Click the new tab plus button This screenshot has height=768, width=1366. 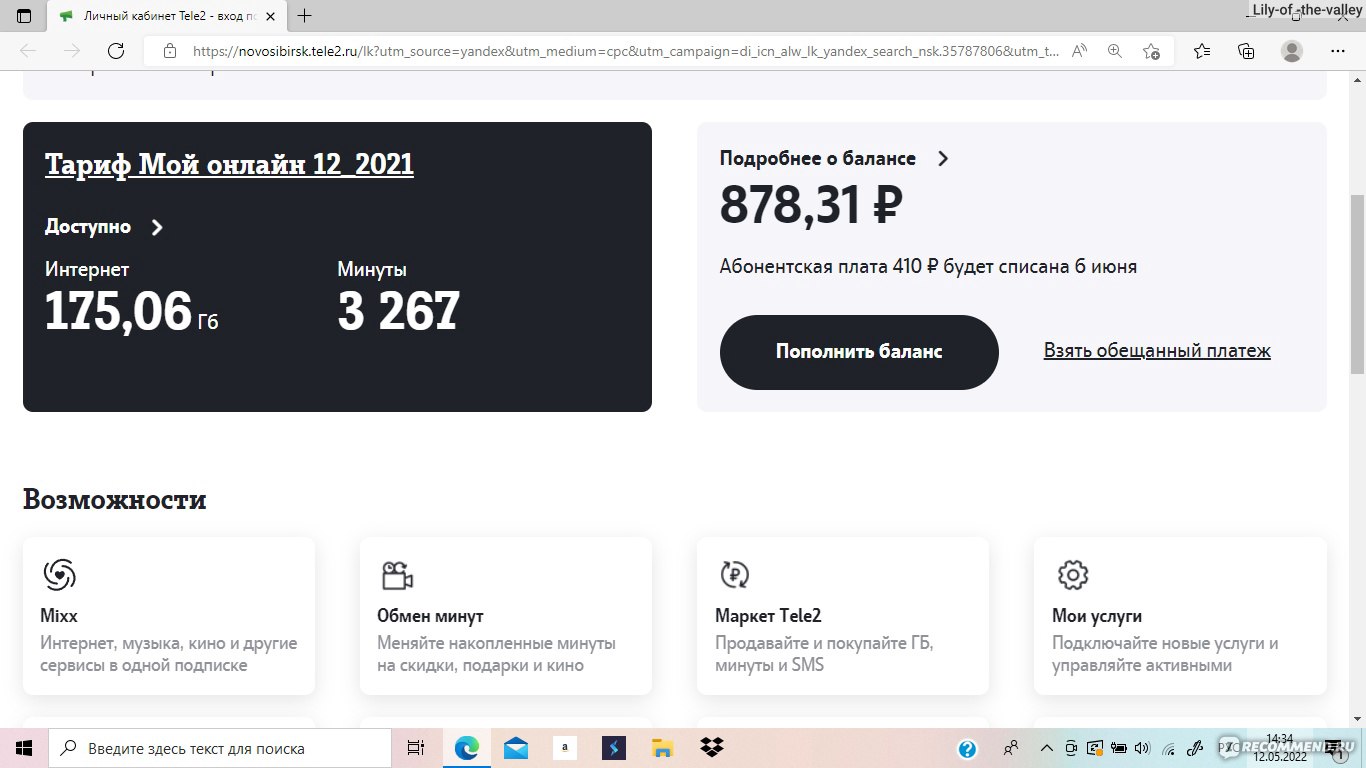coord(305,16)
